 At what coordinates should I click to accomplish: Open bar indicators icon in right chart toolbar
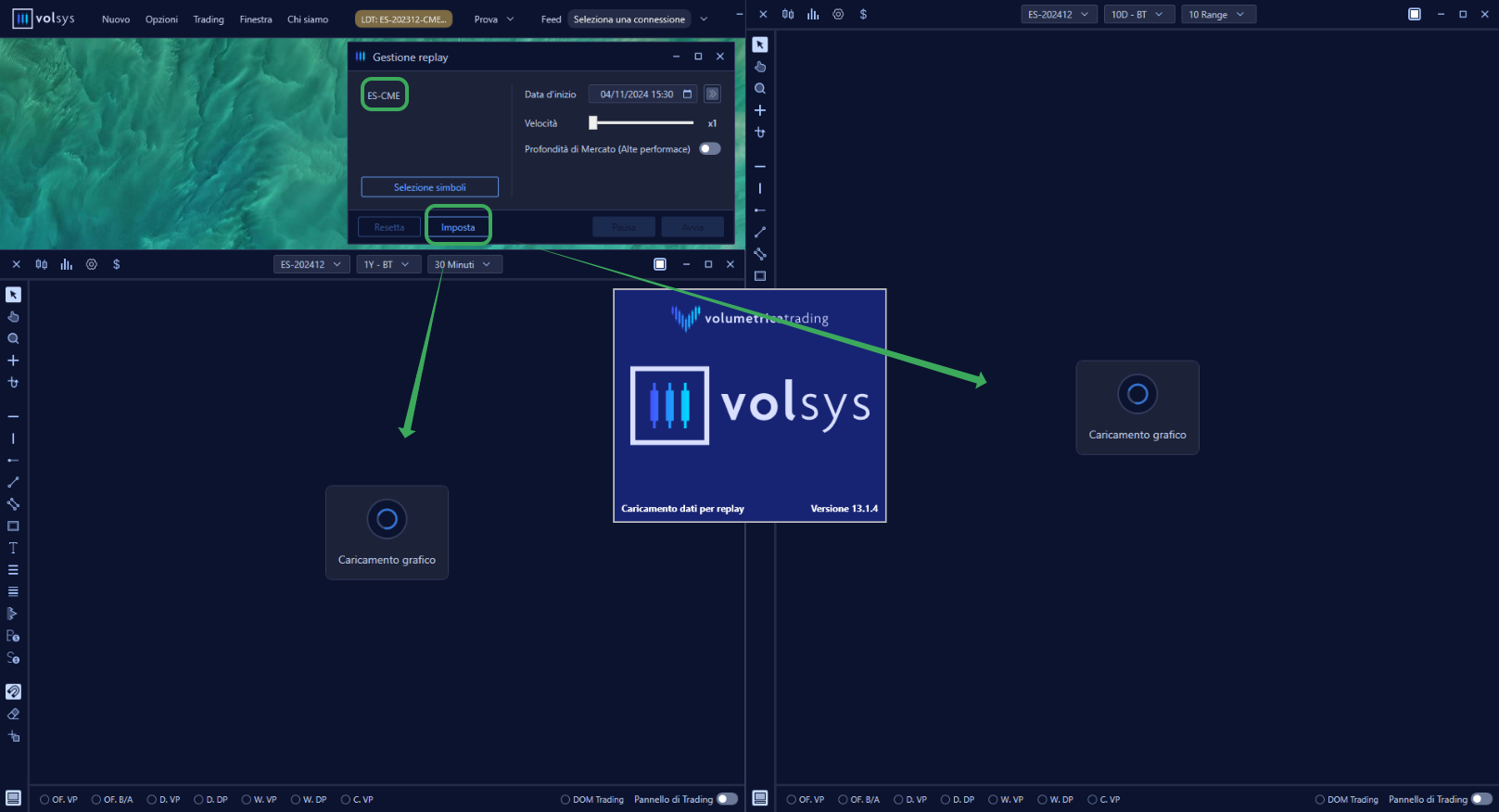tap(813, 14)
